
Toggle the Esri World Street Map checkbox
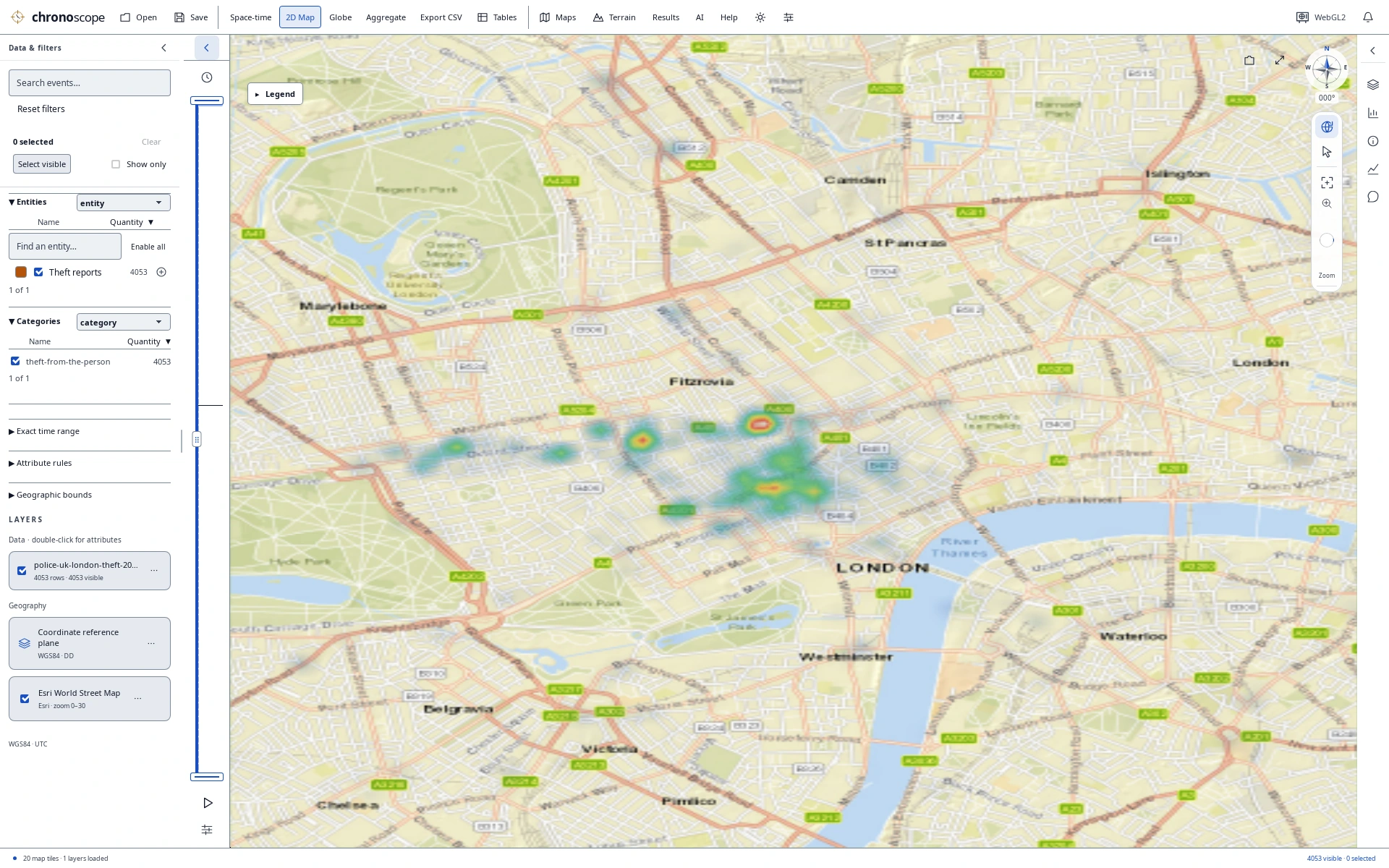point(25,699)
